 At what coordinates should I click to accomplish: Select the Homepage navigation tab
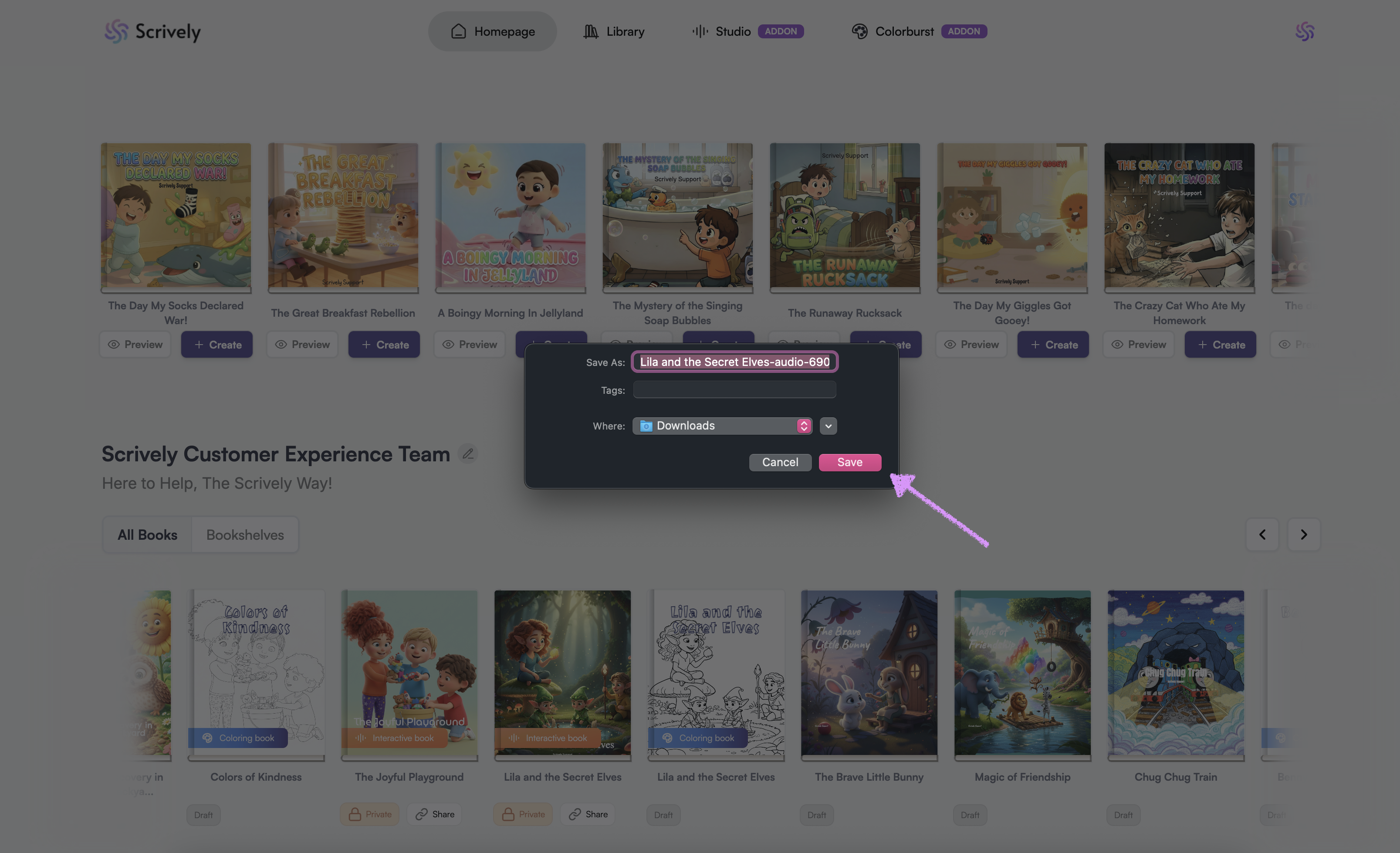[492, 31]
